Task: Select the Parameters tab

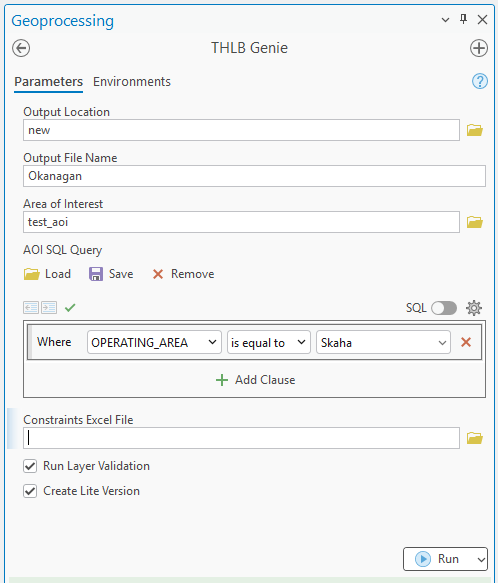Action: pyautogui.click(x=48, y=82)
